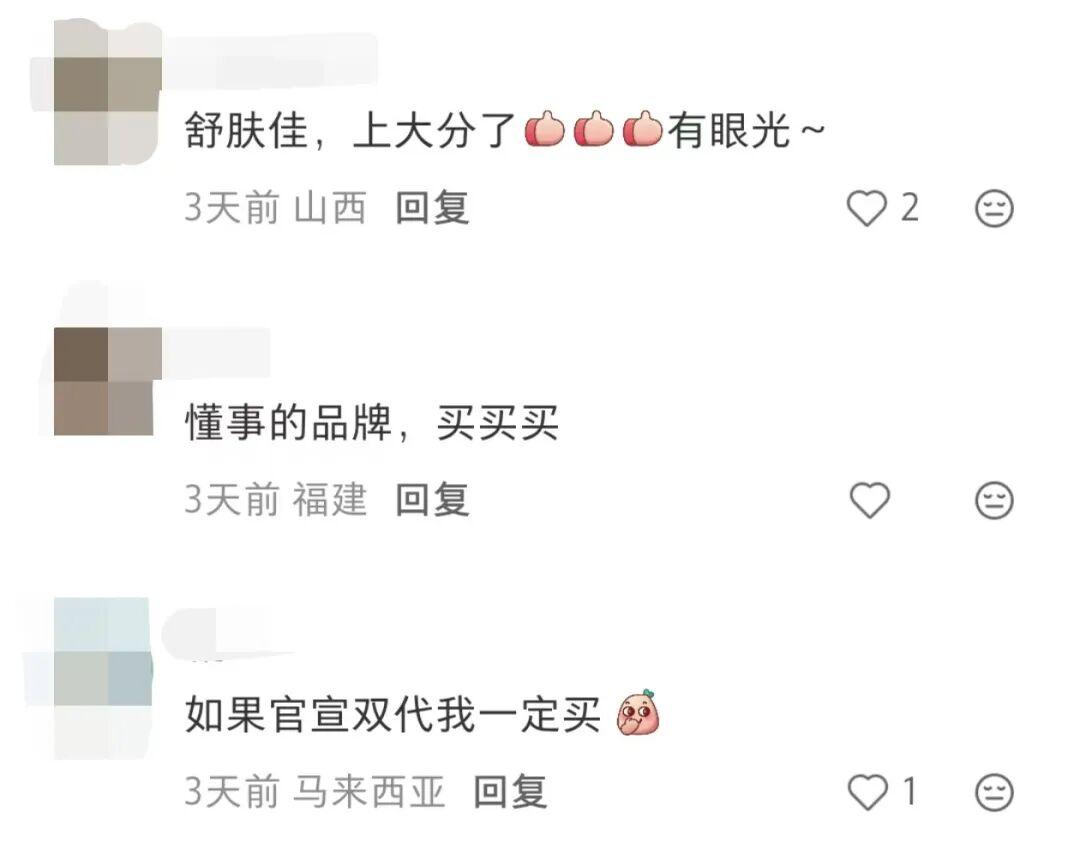
Task: Reply to the comment from 马来西亚
Action: click(510, 792)
